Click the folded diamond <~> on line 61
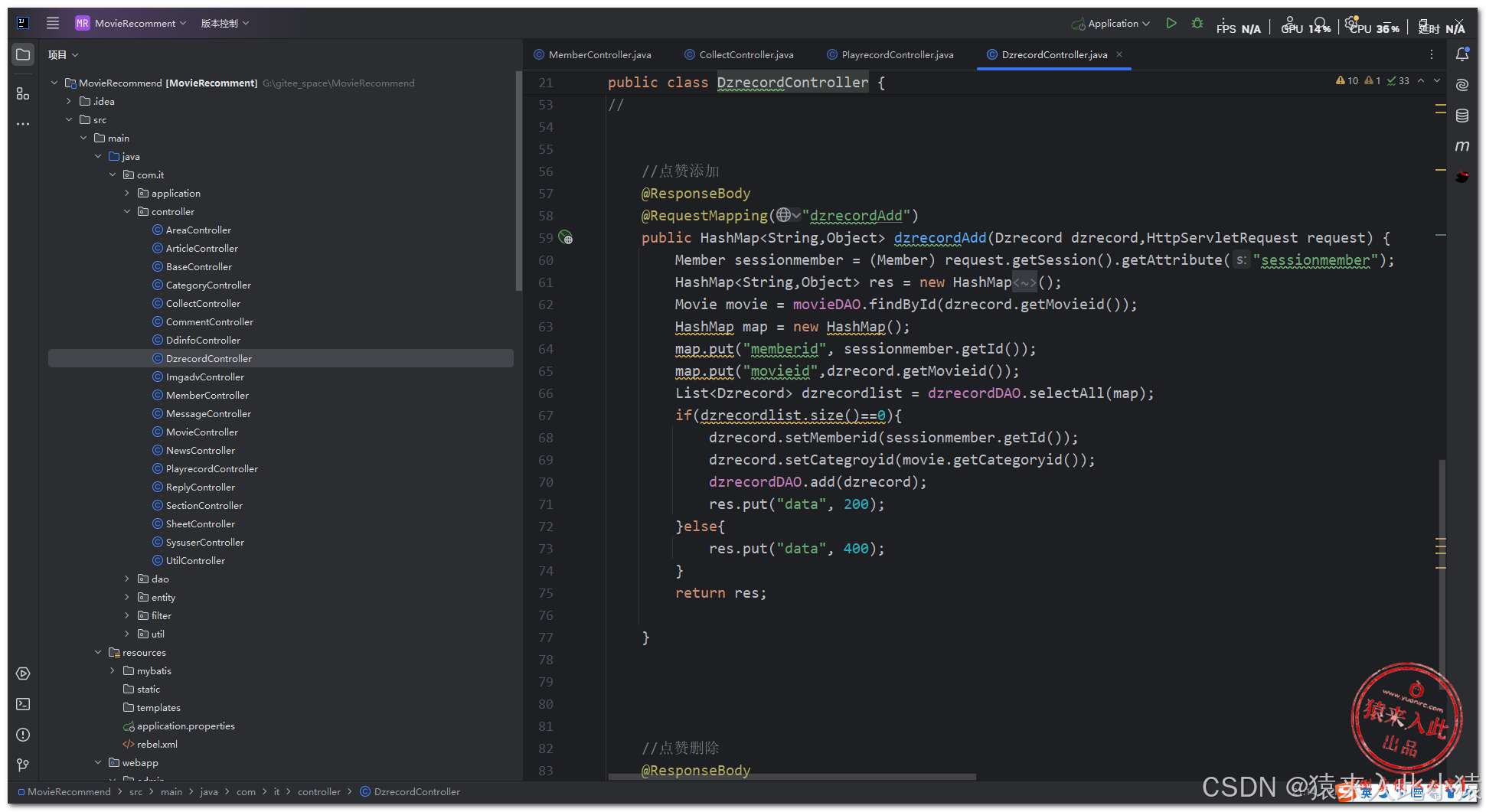1486x812 pixels. [1024, 282]
